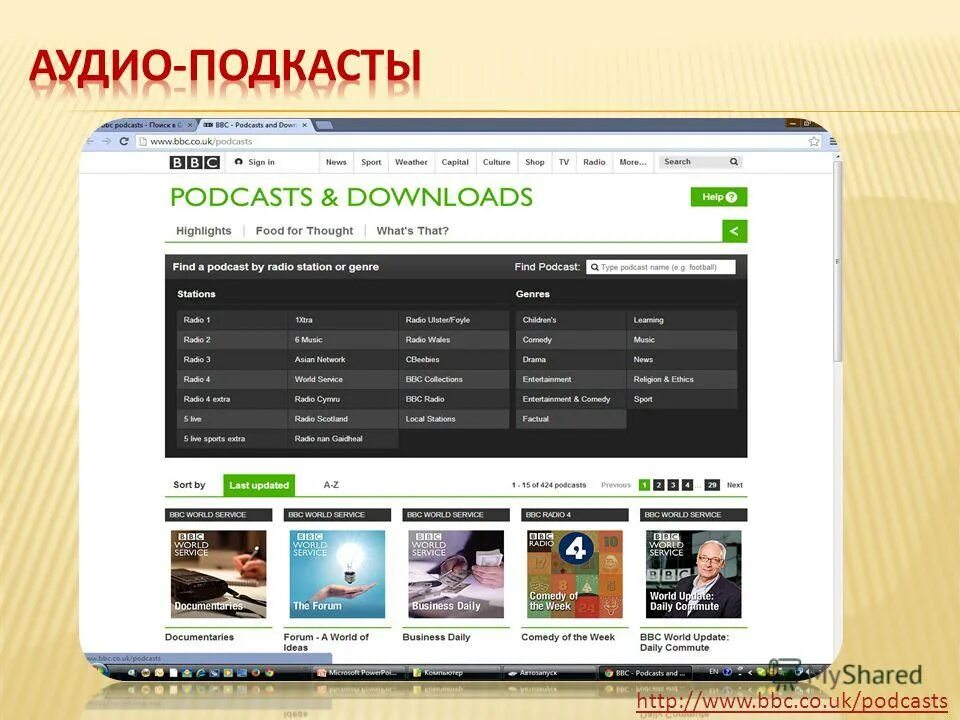Viewport: 960px width, 720px height.
Task: Reload the page with the refresh icon
Action: (124, 141)
